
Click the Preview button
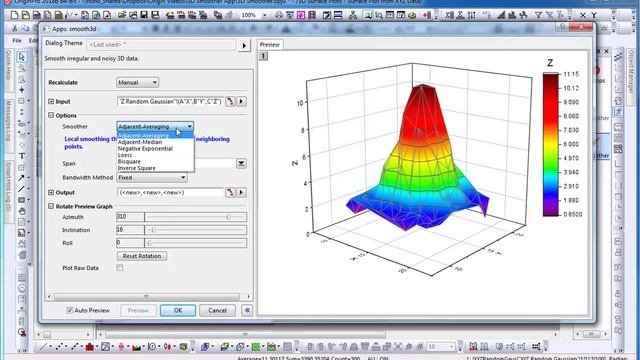click(138, 310)
